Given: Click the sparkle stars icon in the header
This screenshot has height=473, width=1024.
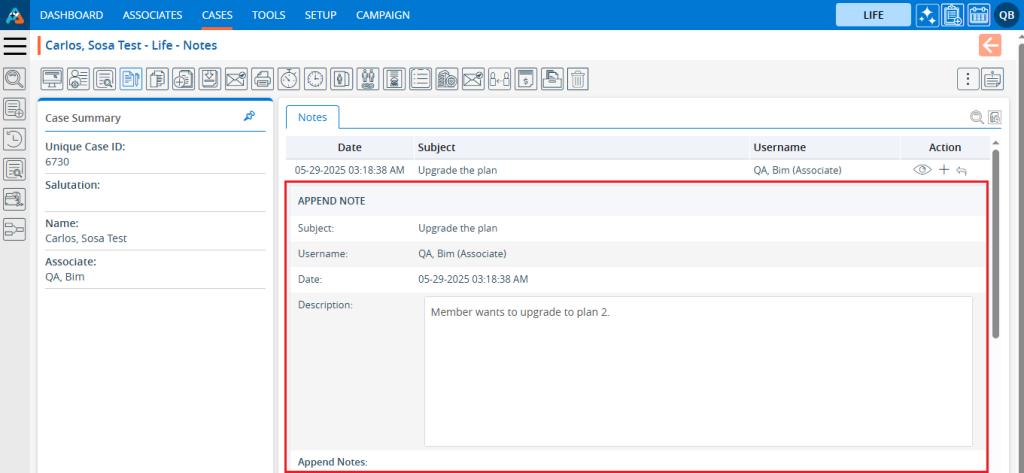Looking at the screenshot, I should click(927, 15).
